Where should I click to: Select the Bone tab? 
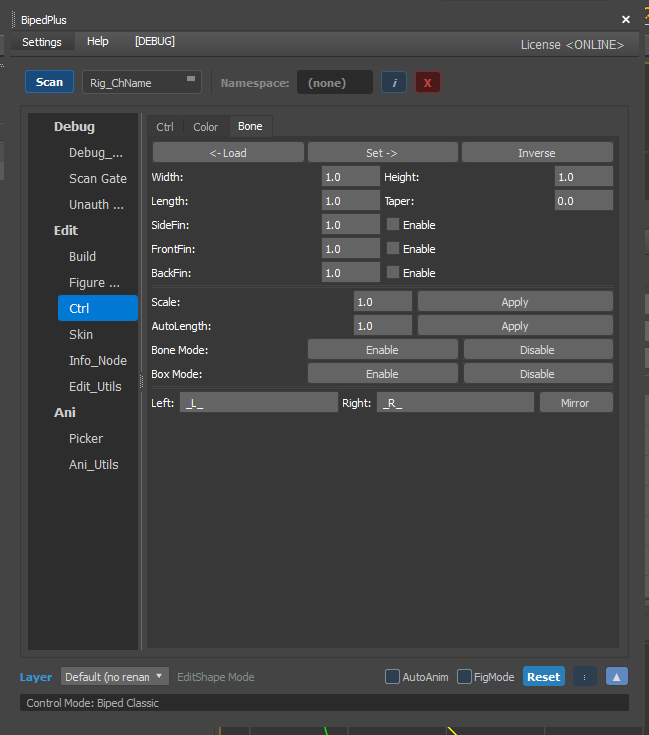pos(250,126)
